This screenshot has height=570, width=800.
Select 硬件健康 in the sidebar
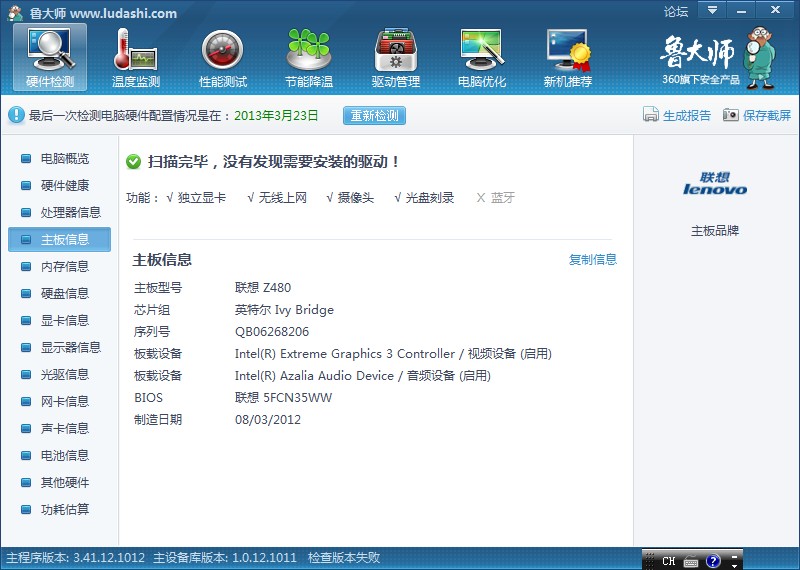click(59, 185)
